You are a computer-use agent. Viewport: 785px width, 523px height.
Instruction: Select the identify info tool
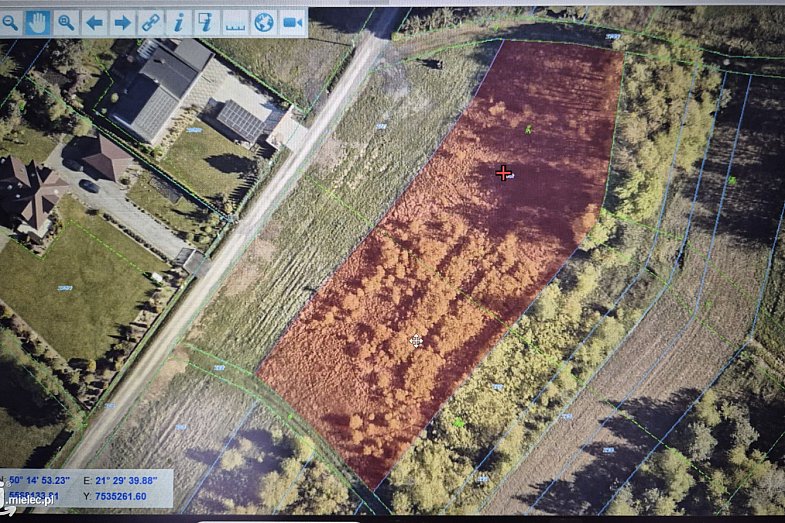[179, 21]
